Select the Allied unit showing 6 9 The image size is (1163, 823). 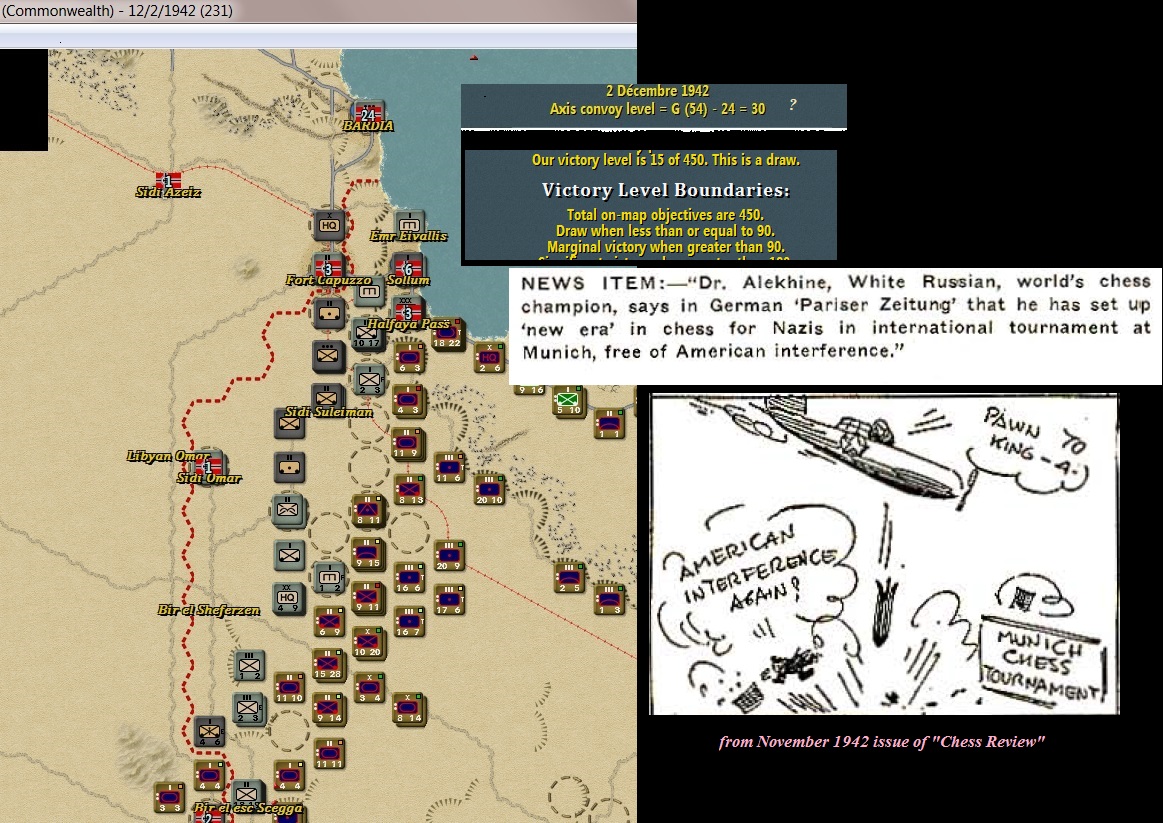(329, 622)
